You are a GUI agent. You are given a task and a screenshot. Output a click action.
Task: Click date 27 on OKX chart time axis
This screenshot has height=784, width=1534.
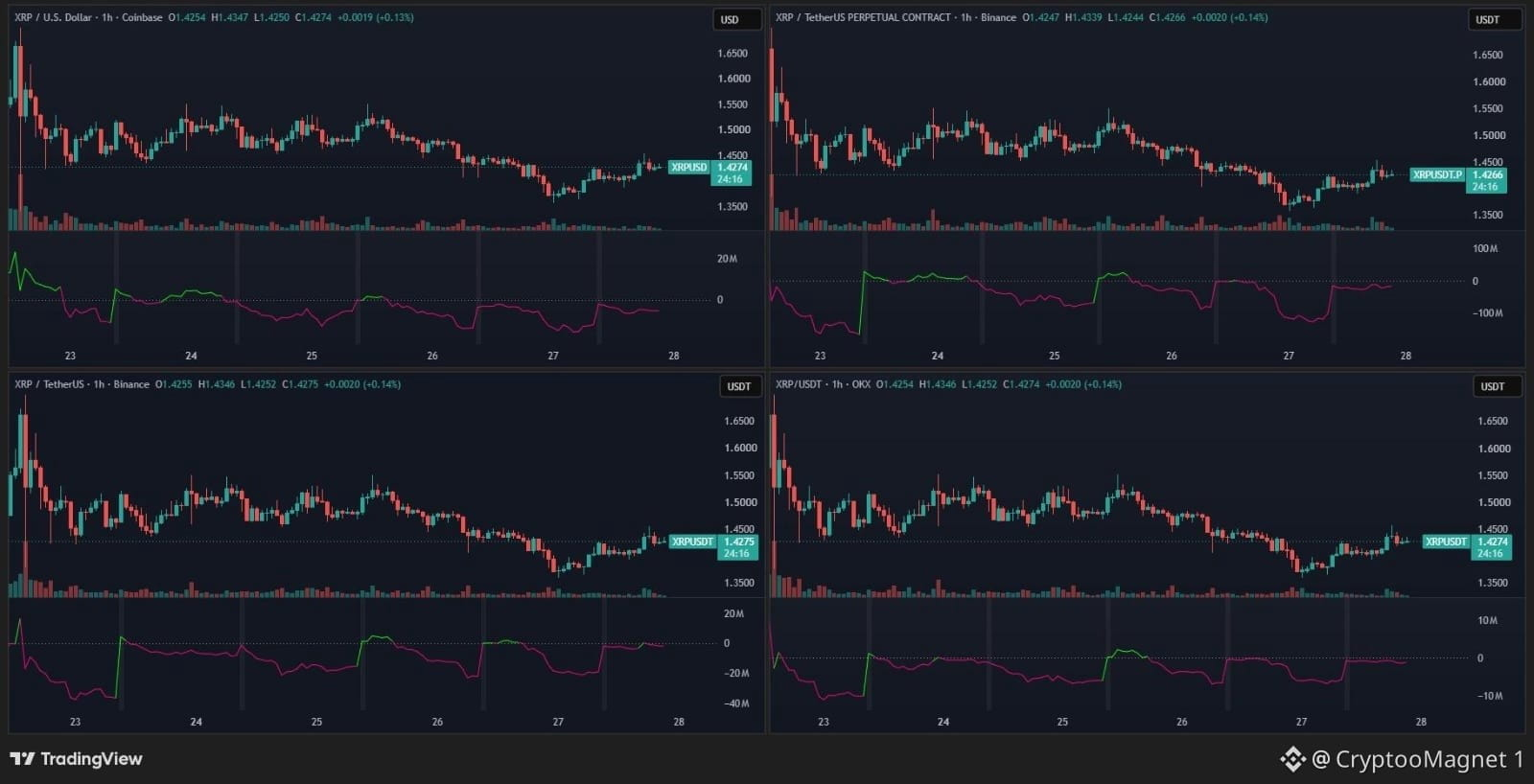[x=1301, y=722]
